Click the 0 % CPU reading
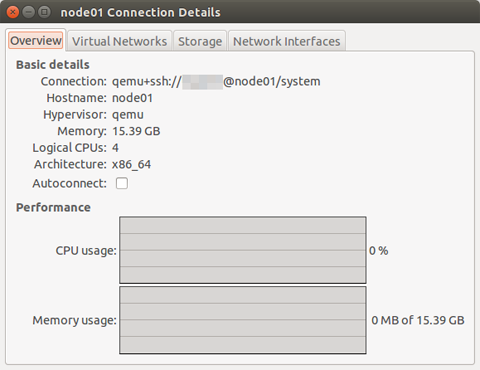This screenshot has width=480, height=370. coord(379,251)
